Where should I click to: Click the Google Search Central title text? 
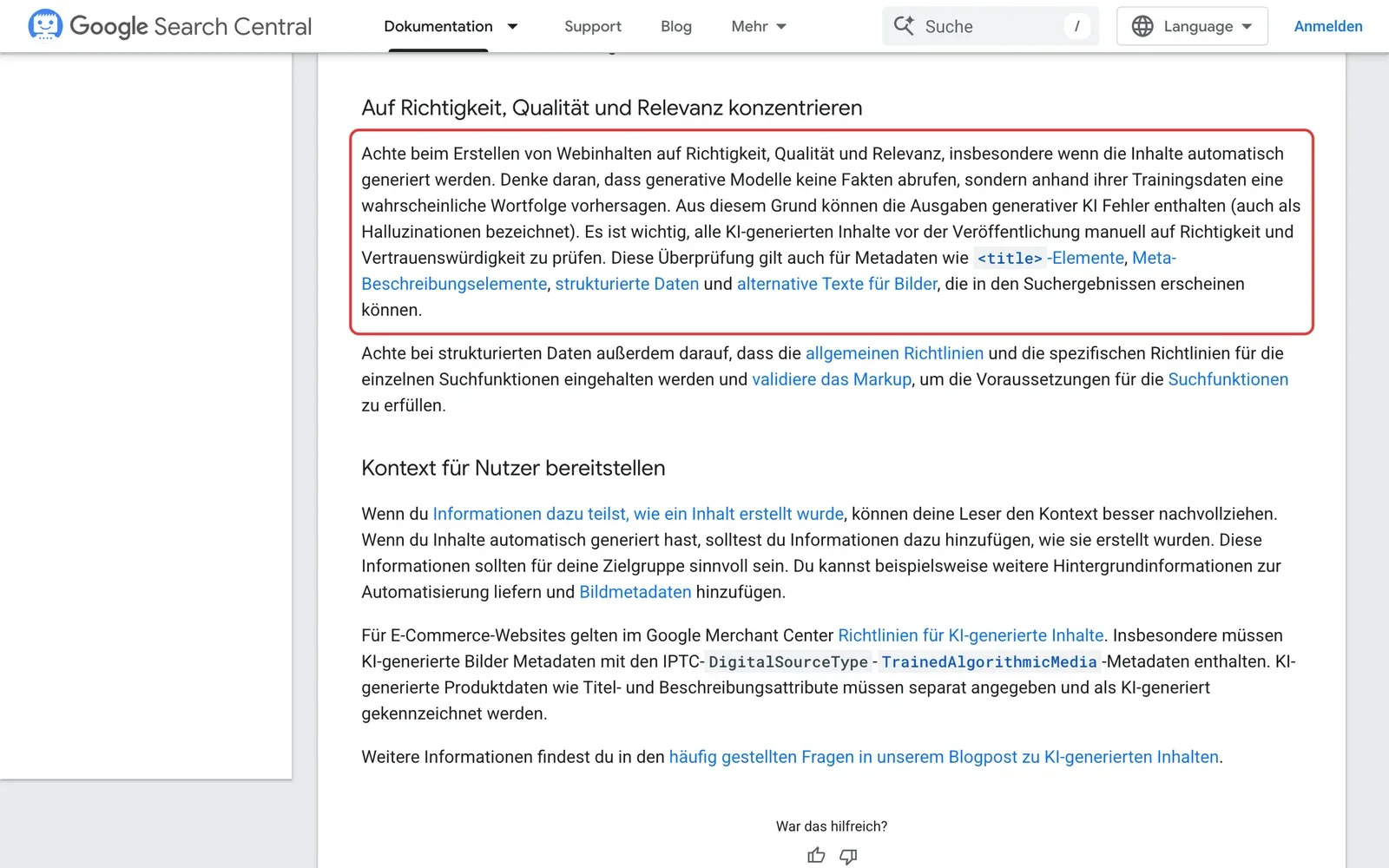[190, 26]
